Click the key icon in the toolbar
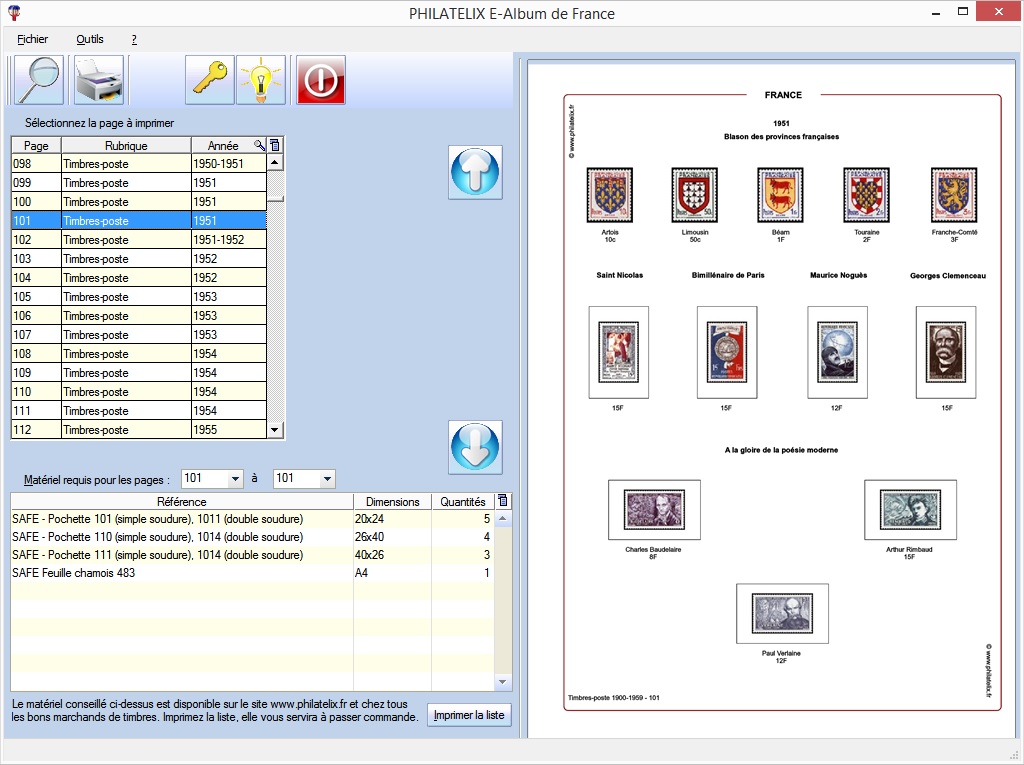Viewport: 1024px width, 765px height. point(207,80)
